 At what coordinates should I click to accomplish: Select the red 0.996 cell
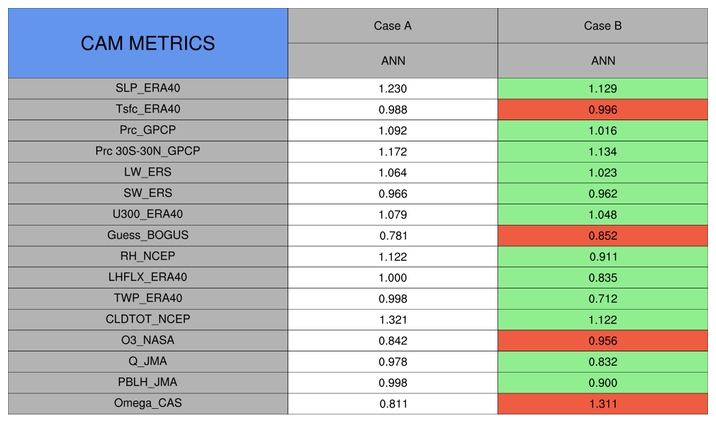click(603, 109)
